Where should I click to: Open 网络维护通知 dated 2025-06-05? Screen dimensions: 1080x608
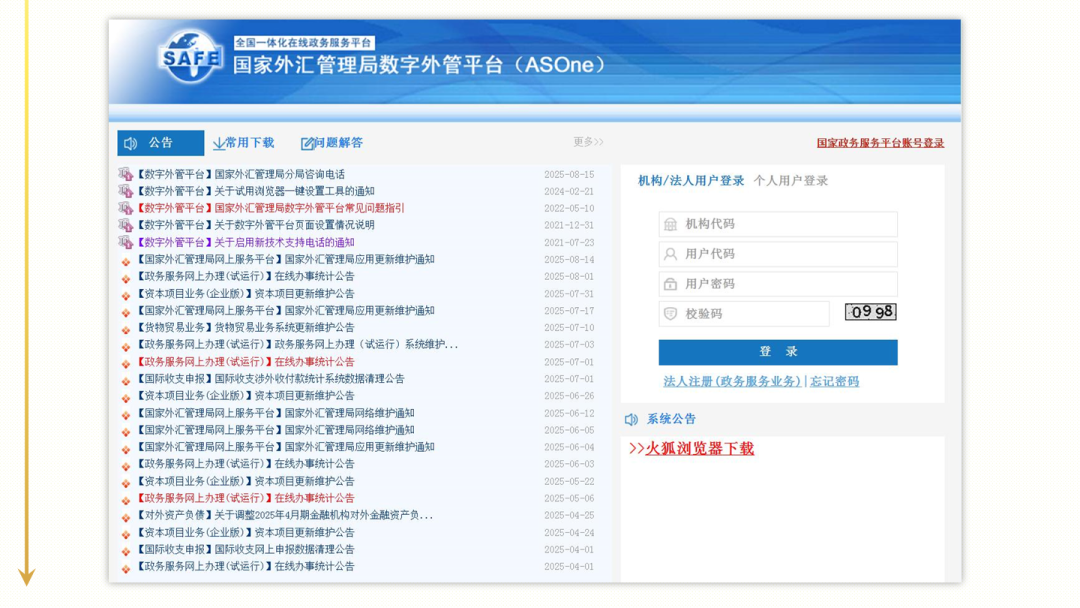pyautogui.click(x=276, y=430)
